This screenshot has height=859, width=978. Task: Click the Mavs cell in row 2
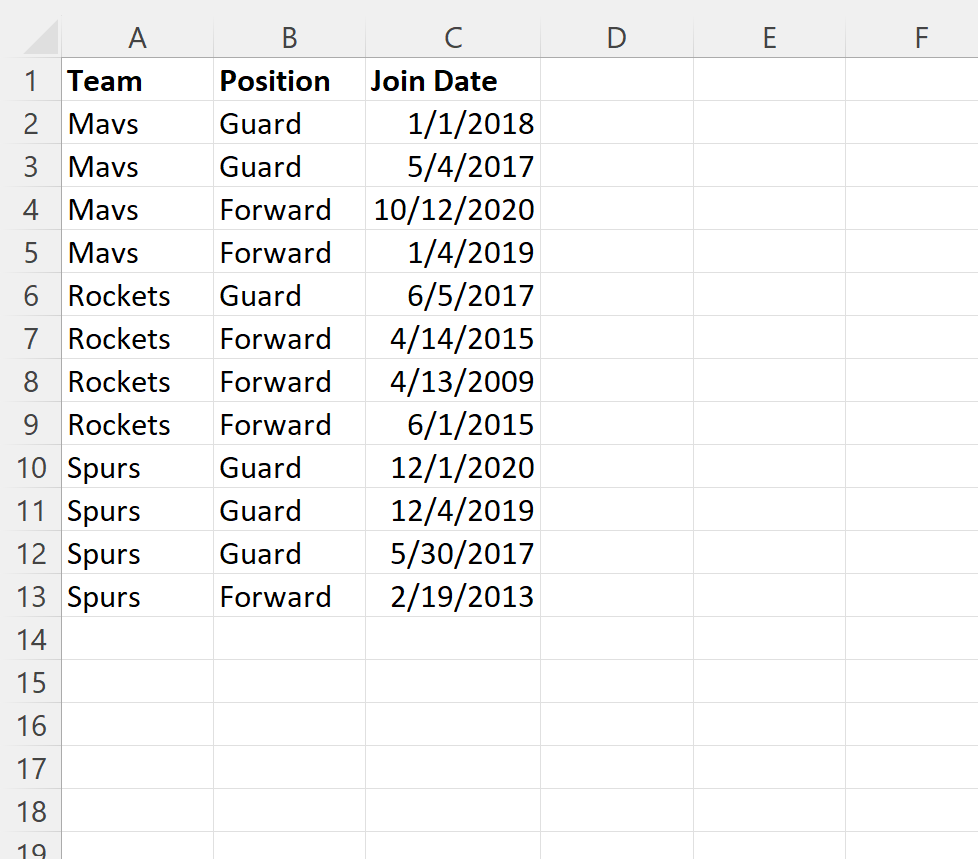(138, 123)
